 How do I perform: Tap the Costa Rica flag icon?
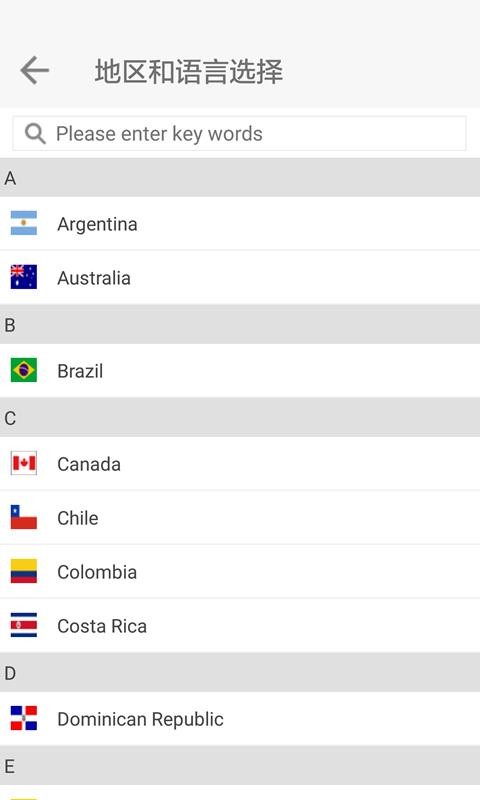(23, 625)
